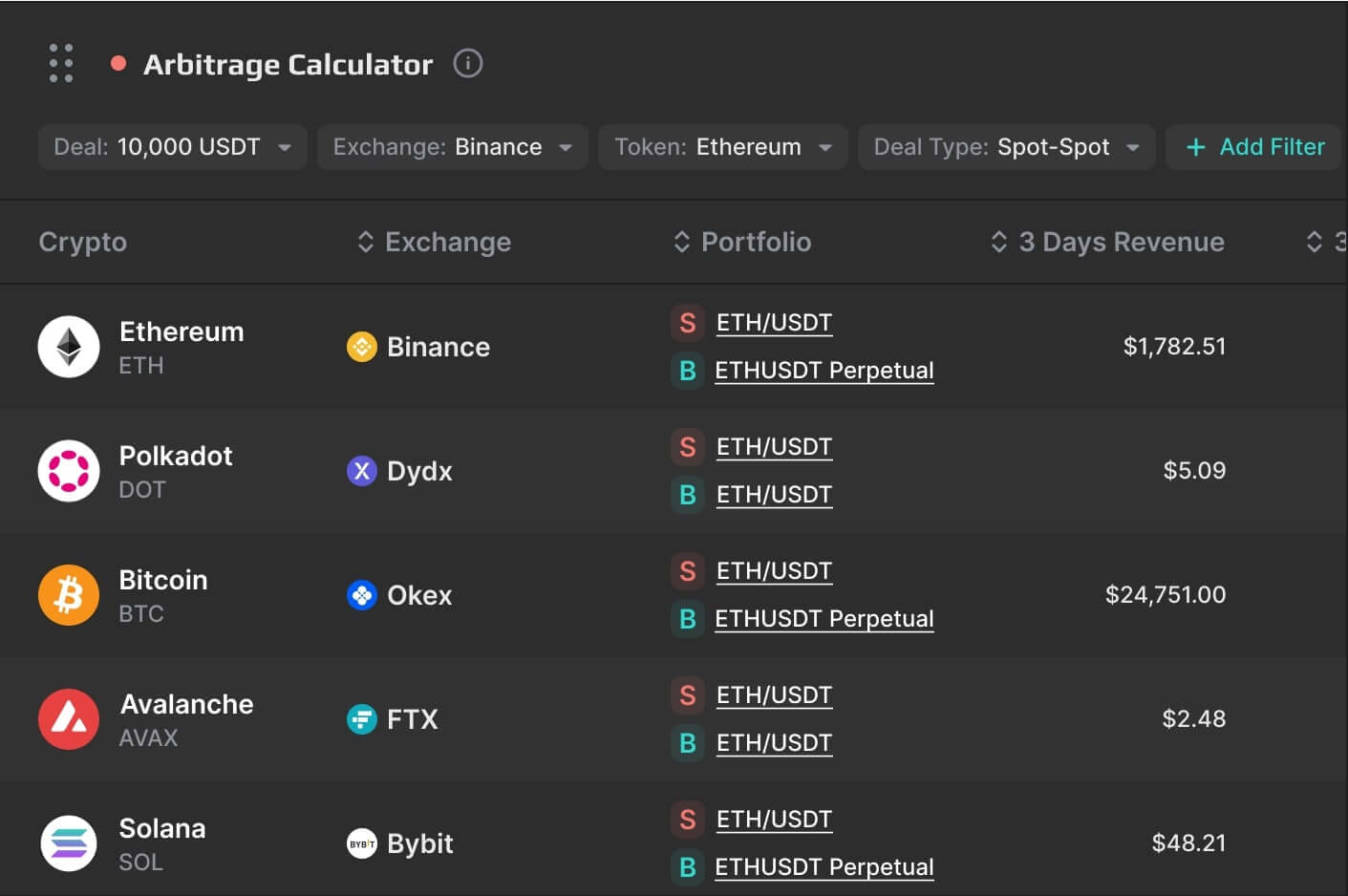The width and height of the screenshot is (1348, 896).
Task: Click the red status dot near the title
Action: [118, 64]
